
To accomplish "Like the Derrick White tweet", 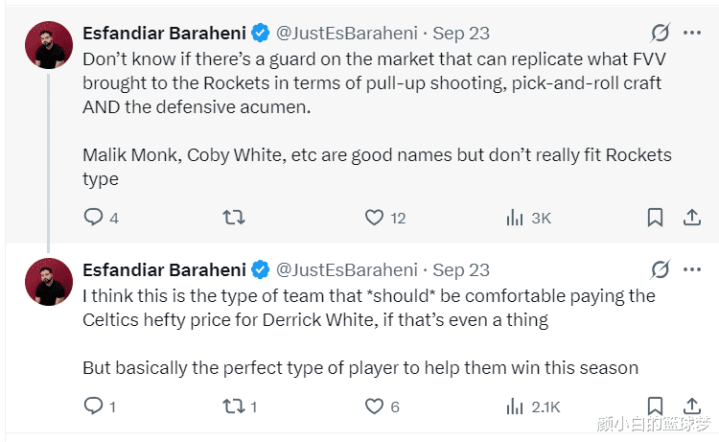I will (x=374, y=406).
